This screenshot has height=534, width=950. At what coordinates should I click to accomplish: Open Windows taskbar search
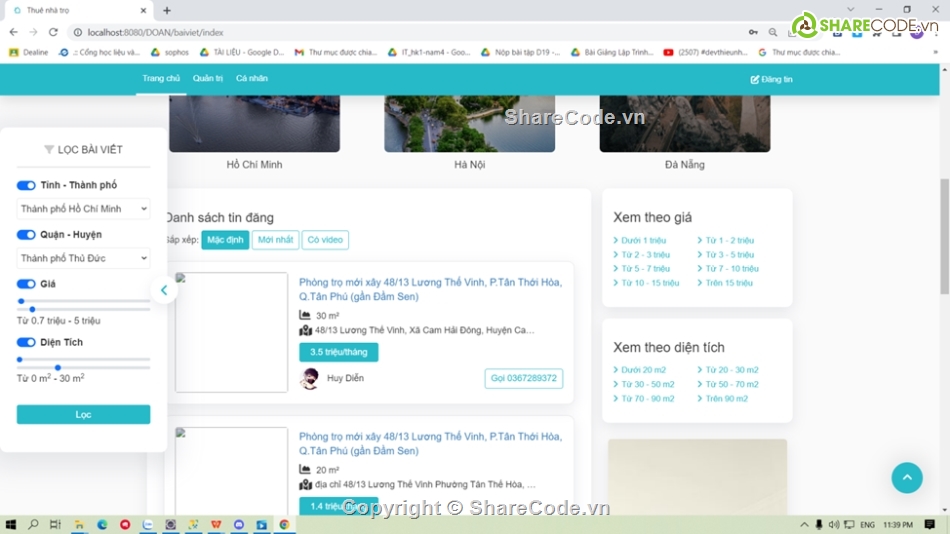tap(33, 524)
